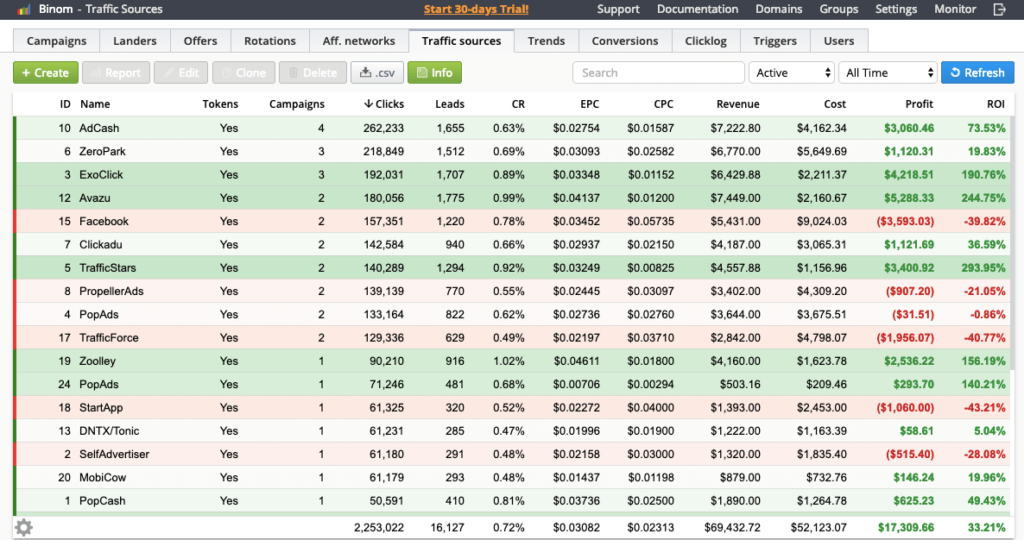This screenshot has width=1024, height=540.
Task: Click the Clone button
Action: 244,72
